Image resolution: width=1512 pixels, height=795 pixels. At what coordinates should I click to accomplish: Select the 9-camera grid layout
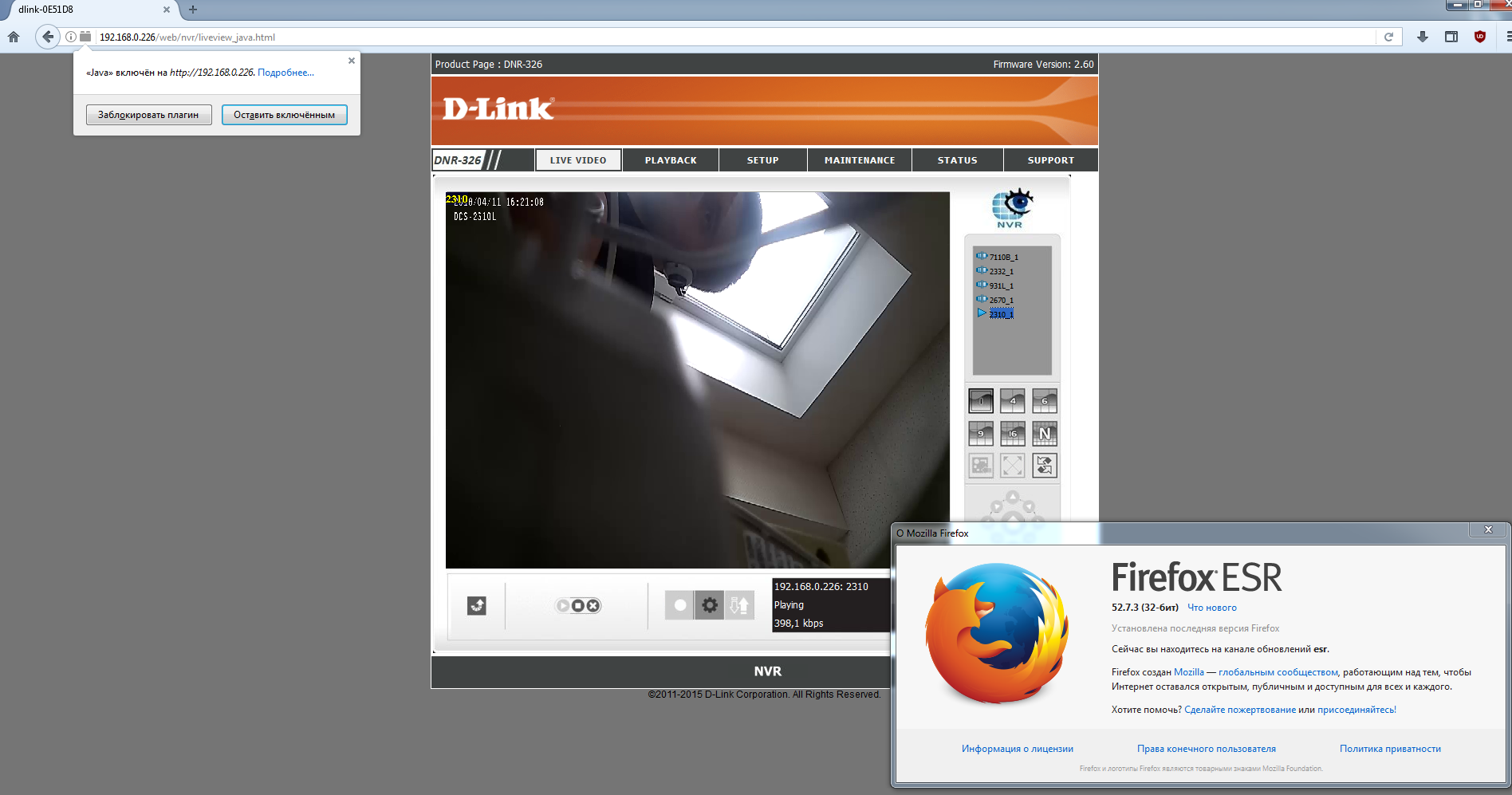[x=981, y=433]
